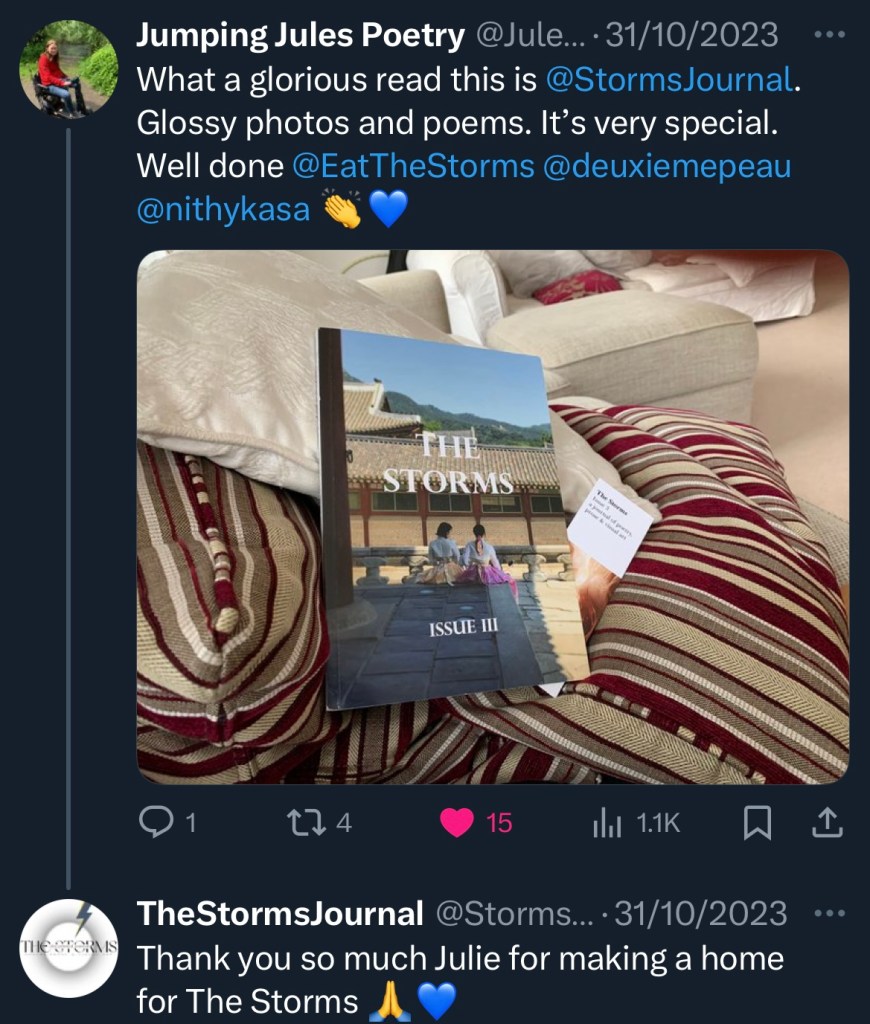Open the 31/10/2023 timestamp on the reply
The height and width of the screenshot is (1024, 870).
tap(701, 914)
